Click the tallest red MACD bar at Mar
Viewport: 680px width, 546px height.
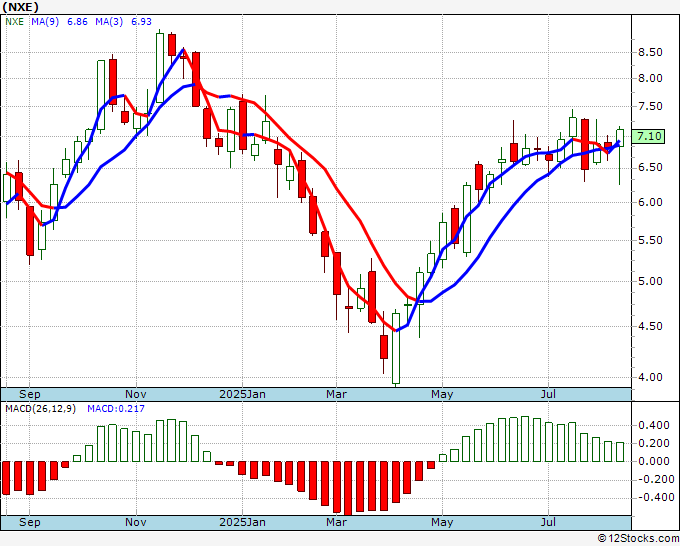(x=348, y=488)
